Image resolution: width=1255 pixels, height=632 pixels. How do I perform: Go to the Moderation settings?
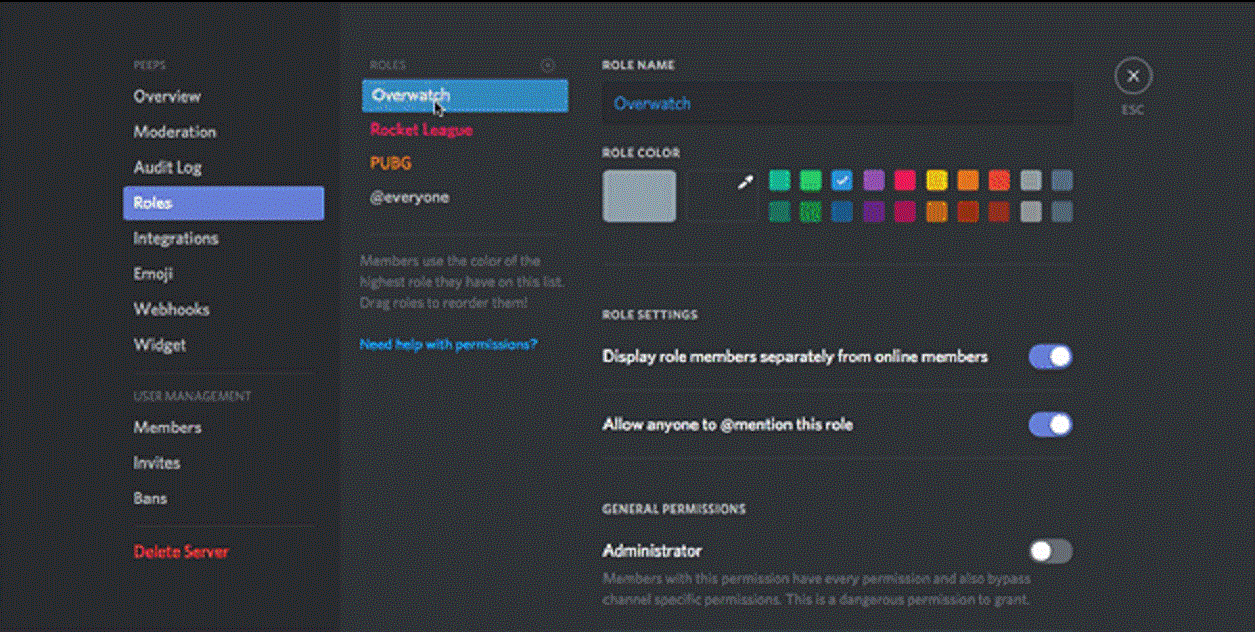175,132
